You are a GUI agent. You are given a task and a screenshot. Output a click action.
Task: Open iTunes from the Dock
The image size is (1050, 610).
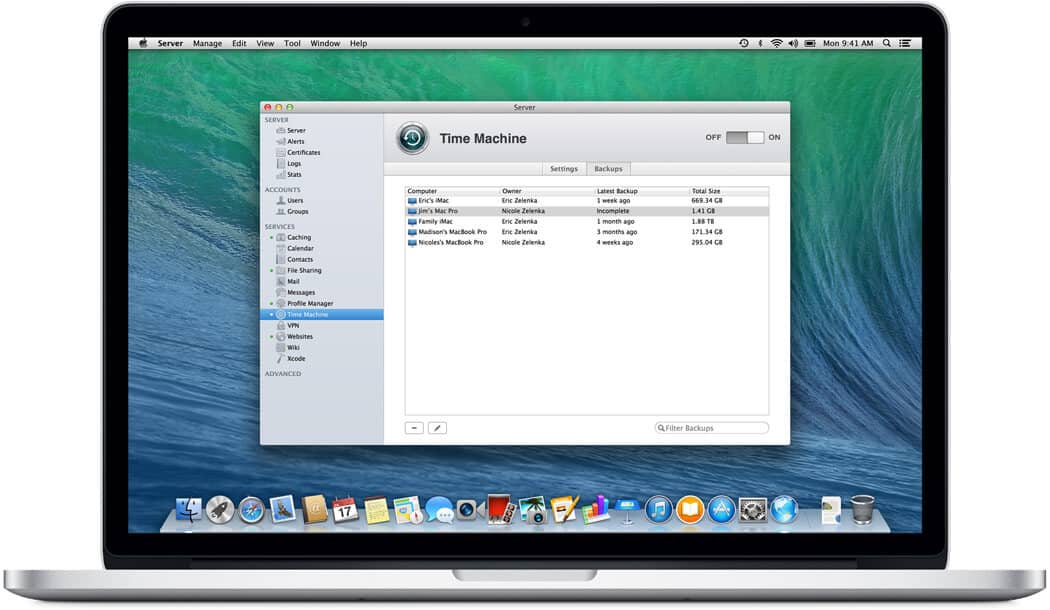[659, 510]
